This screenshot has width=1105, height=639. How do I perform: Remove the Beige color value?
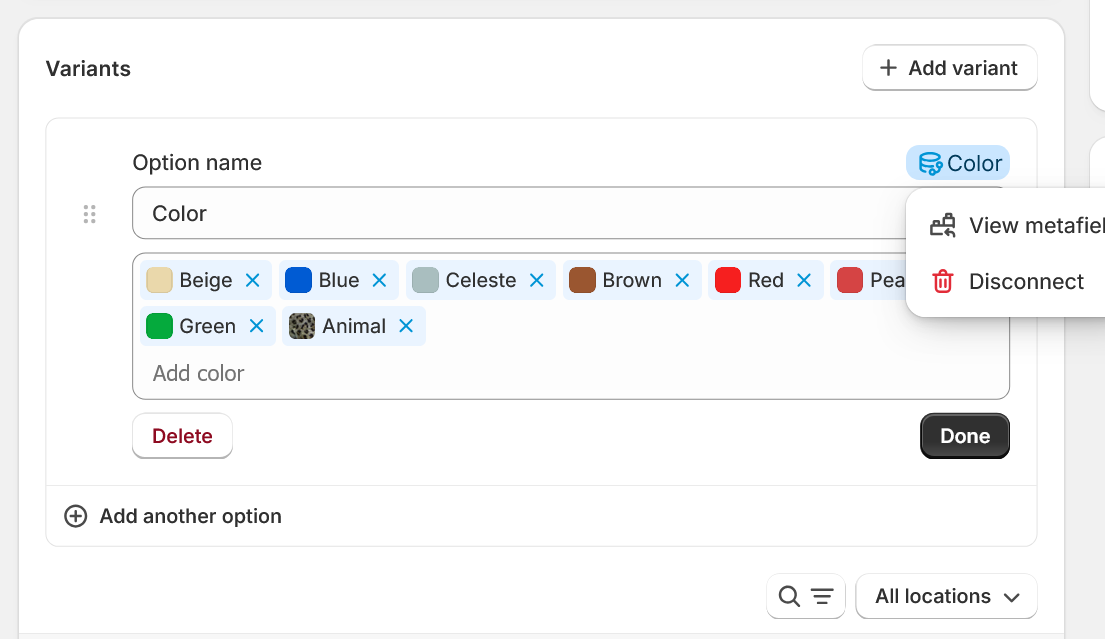coord(253,281)
